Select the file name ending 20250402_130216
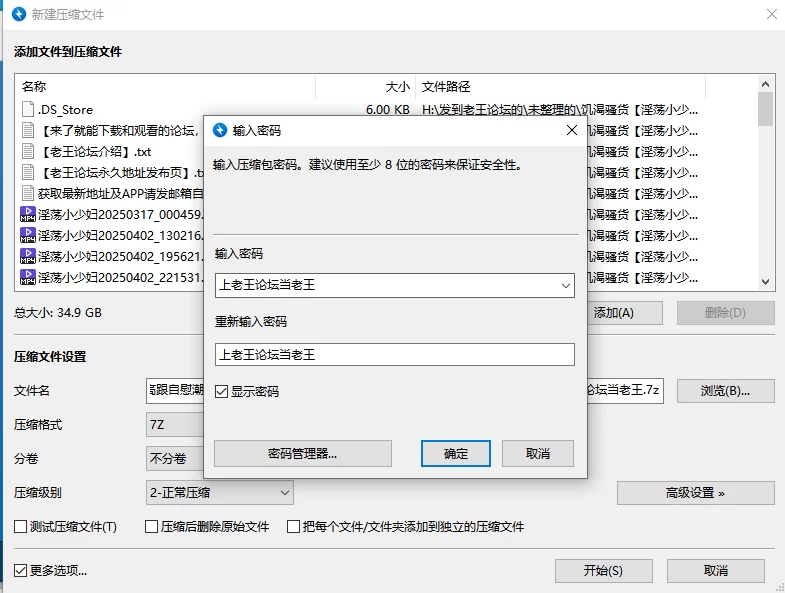785x593 pixels. click(x=121, y=235)
